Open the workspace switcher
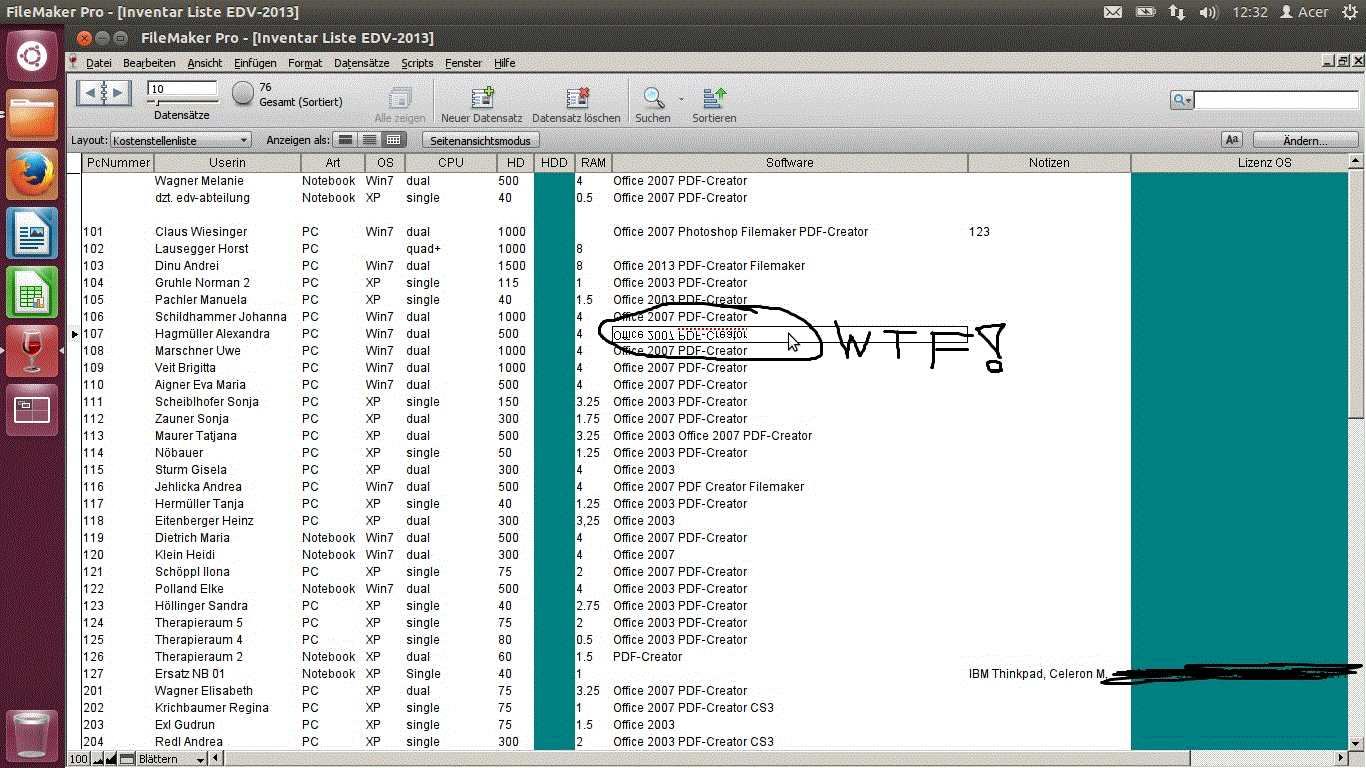1366x768 pixels. [32, 409]
